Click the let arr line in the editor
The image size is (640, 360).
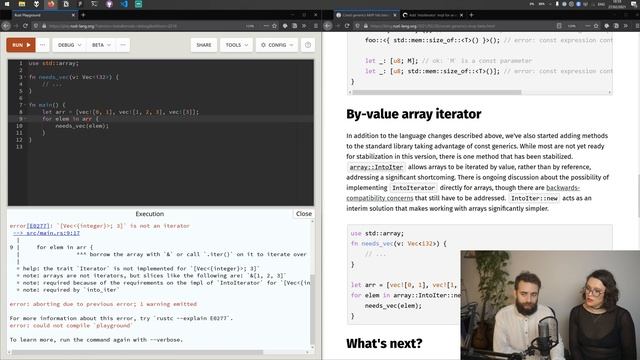click(x=120, y=112)
